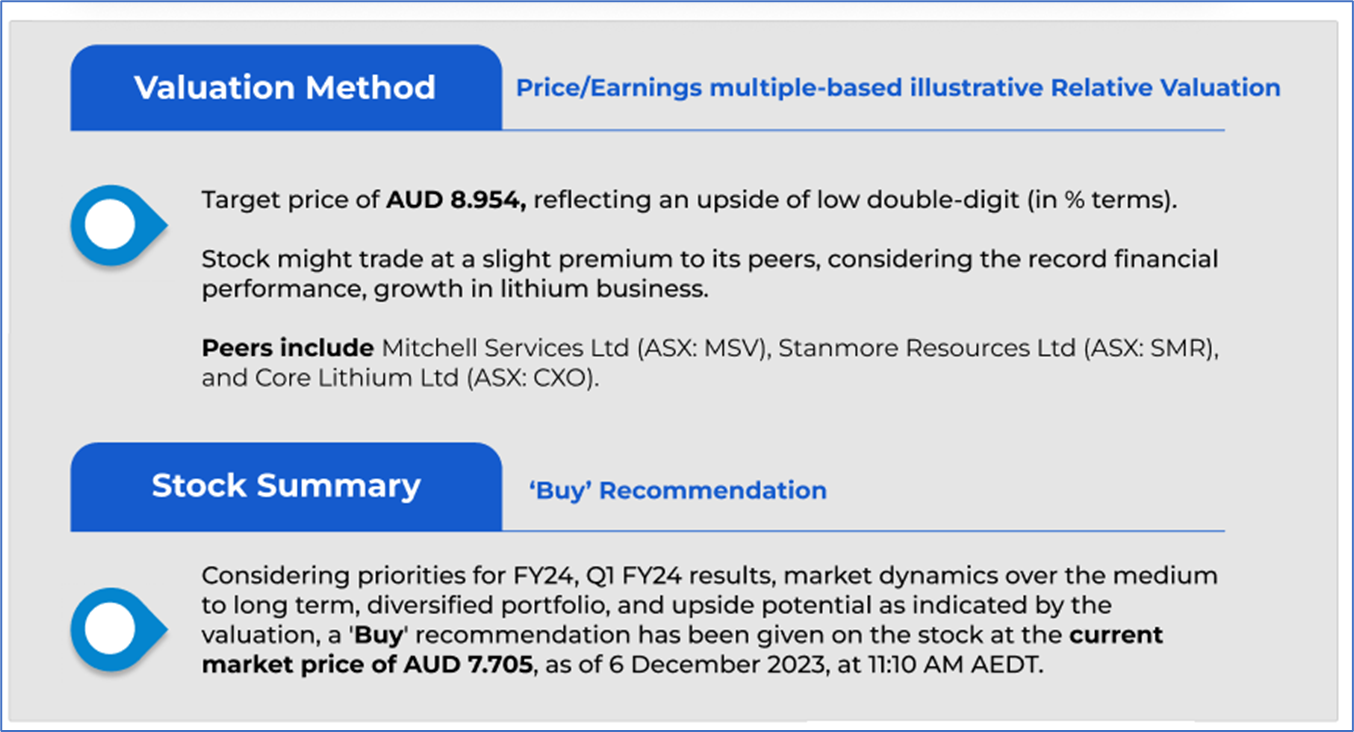
Task: Click Stanmore Resources Ltd (ASX: SMR)
Action: (x=999, y=348)
